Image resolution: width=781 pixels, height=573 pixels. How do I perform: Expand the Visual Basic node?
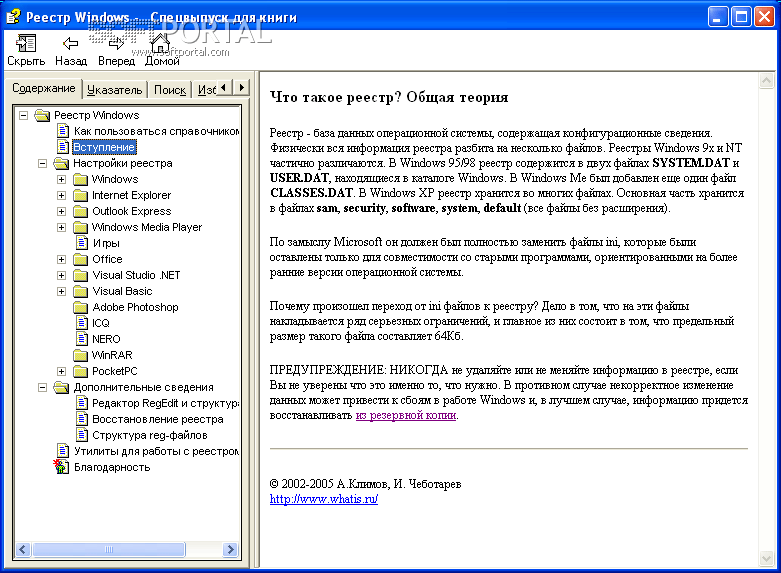[61, 291]
